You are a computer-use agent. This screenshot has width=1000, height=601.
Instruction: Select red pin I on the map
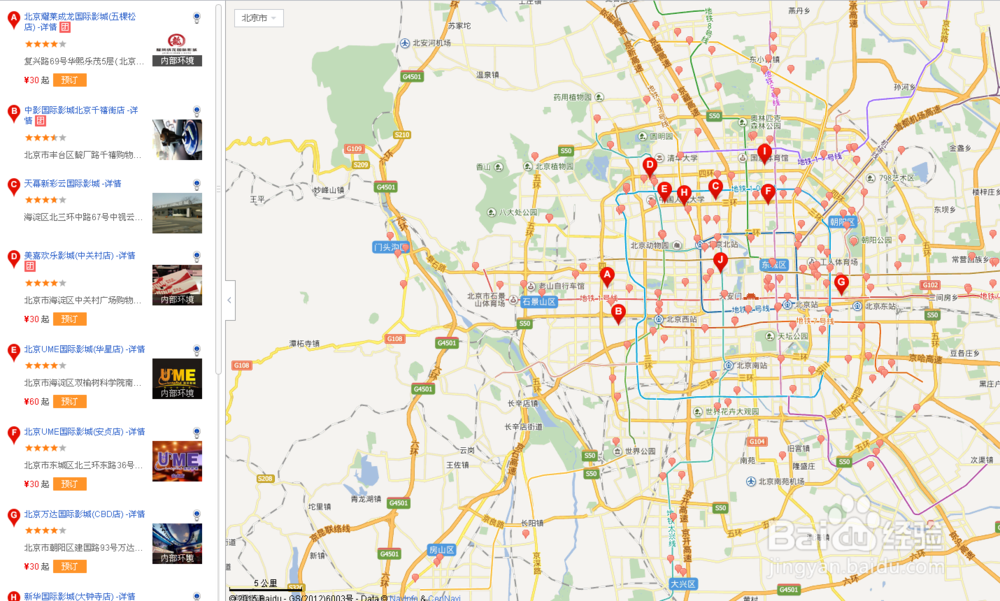(764, 153)
